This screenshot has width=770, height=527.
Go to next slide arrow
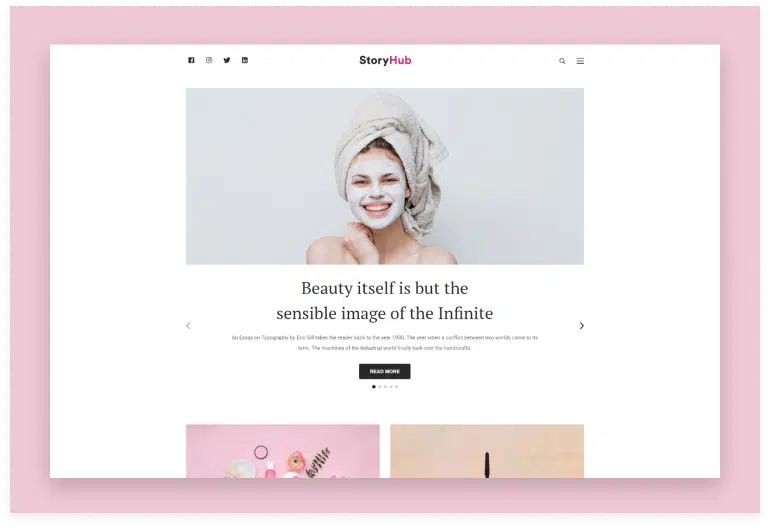click(x=581, y=326)
